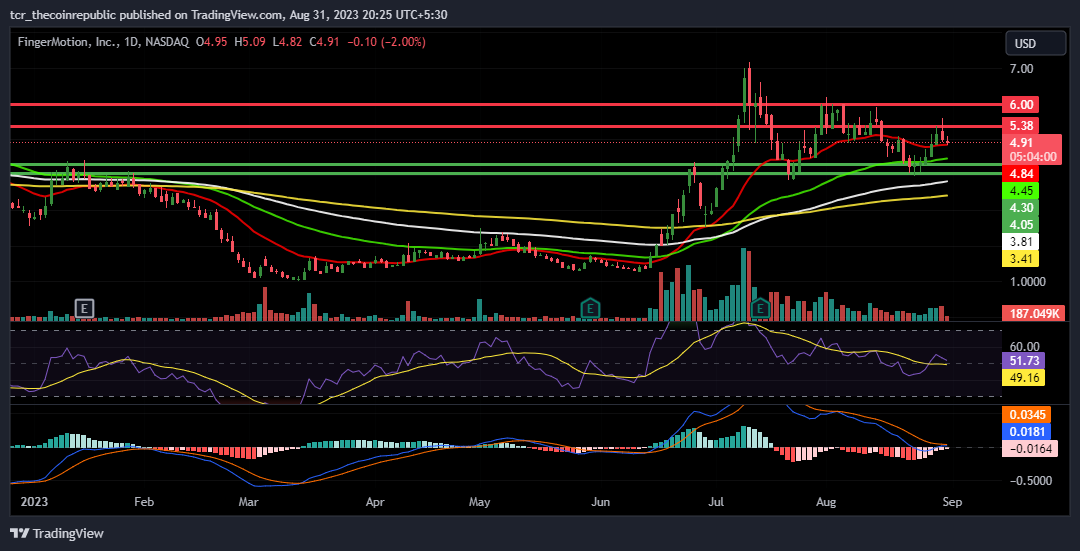This screenshot has width=1080, height=551.
Task: Select the purple 51.73 RSI value label
Action: pos(1024,360)
